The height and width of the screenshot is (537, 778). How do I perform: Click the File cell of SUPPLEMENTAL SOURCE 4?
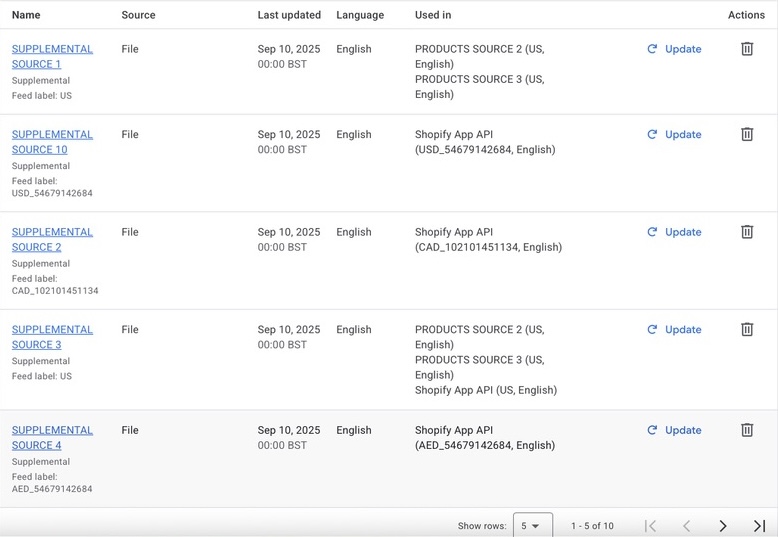130,430
